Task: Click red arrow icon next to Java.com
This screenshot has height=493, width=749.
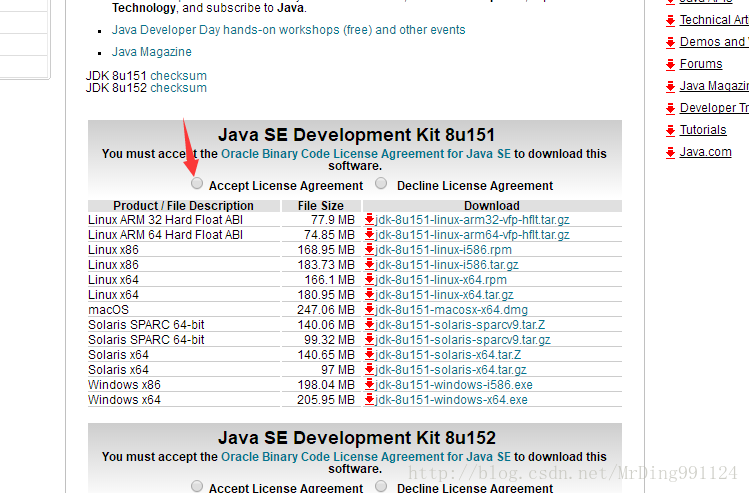Action: tap(671, 152)
